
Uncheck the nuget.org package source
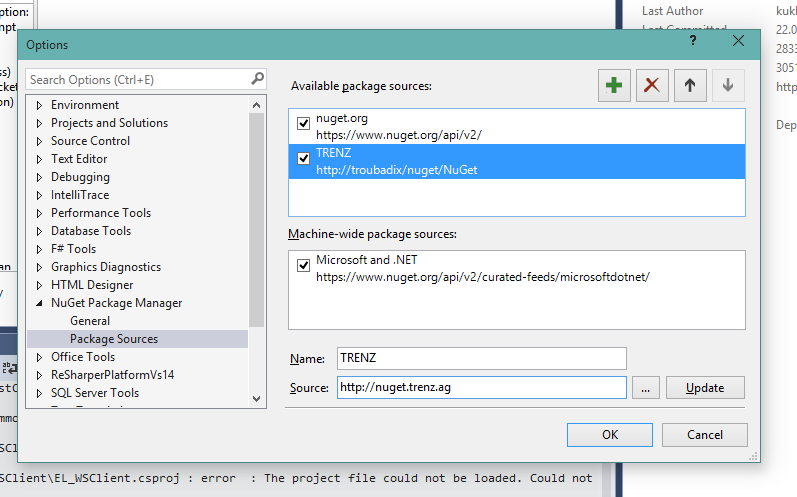(x=303, y=123)
